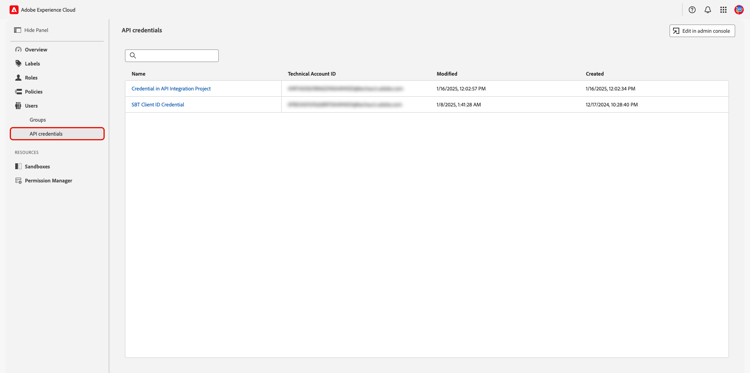Select Users in sidebar

[31, 106]
